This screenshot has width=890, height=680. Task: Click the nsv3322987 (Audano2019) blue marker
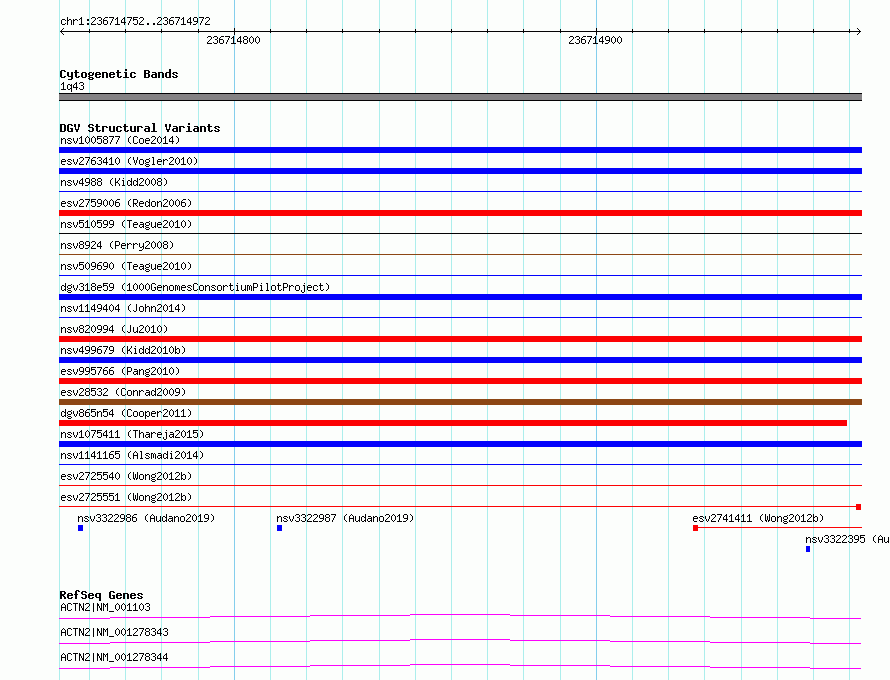279,528
